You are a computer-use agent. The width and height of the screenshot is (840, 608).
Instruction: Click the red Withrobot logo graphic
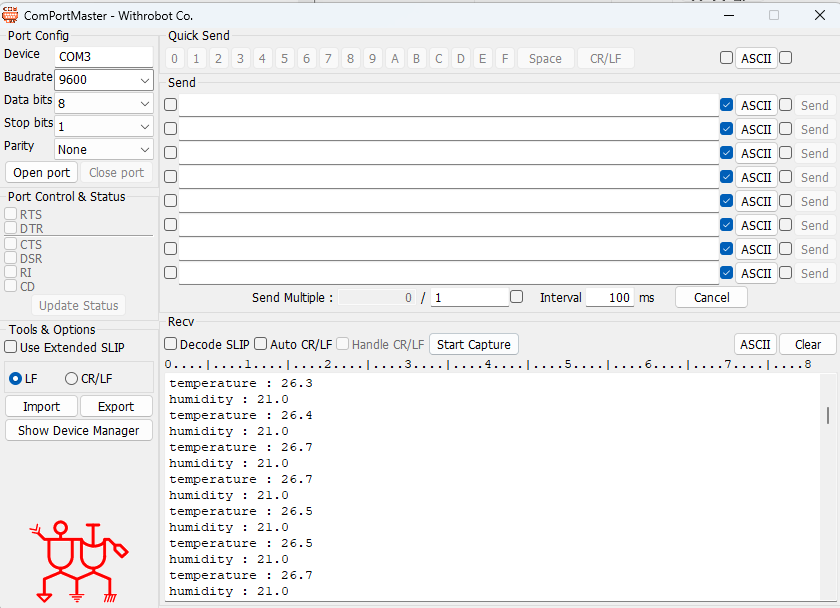pyautogui.click(x=79, y=562)
